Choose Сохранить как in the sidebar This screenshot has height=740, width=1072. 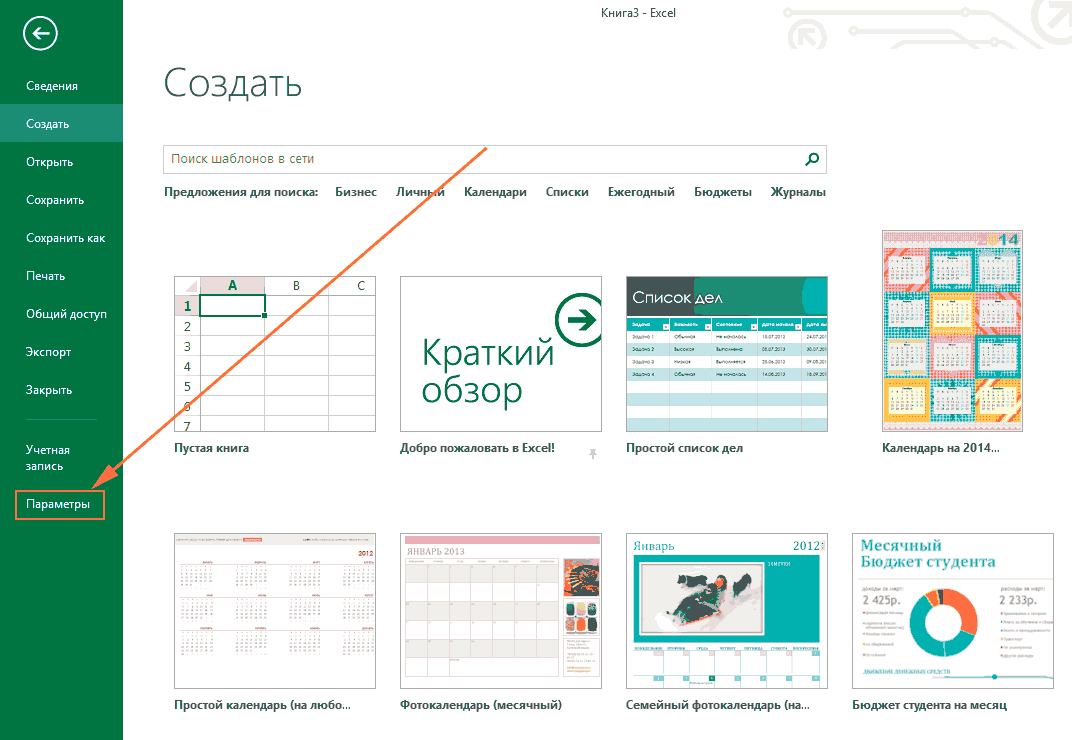point(66,237)
